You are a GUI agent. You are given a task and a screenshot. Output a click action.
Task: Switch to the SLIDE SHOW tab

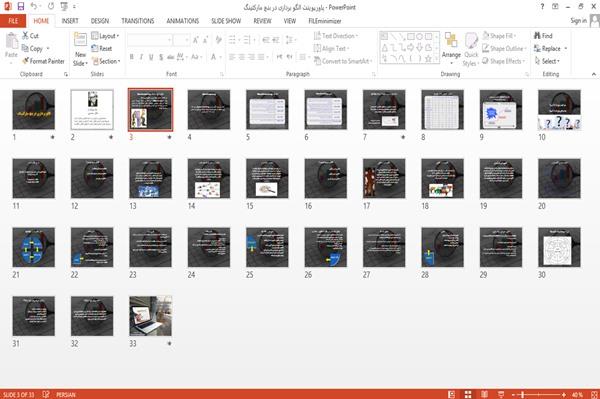point(226,21)
